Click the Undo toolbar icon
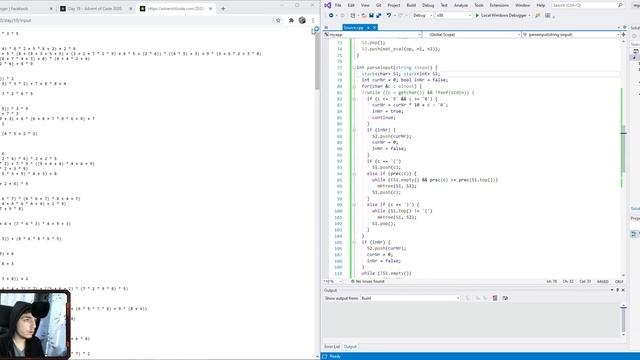Screen dimensions: 640x360 tap(389, 15)
